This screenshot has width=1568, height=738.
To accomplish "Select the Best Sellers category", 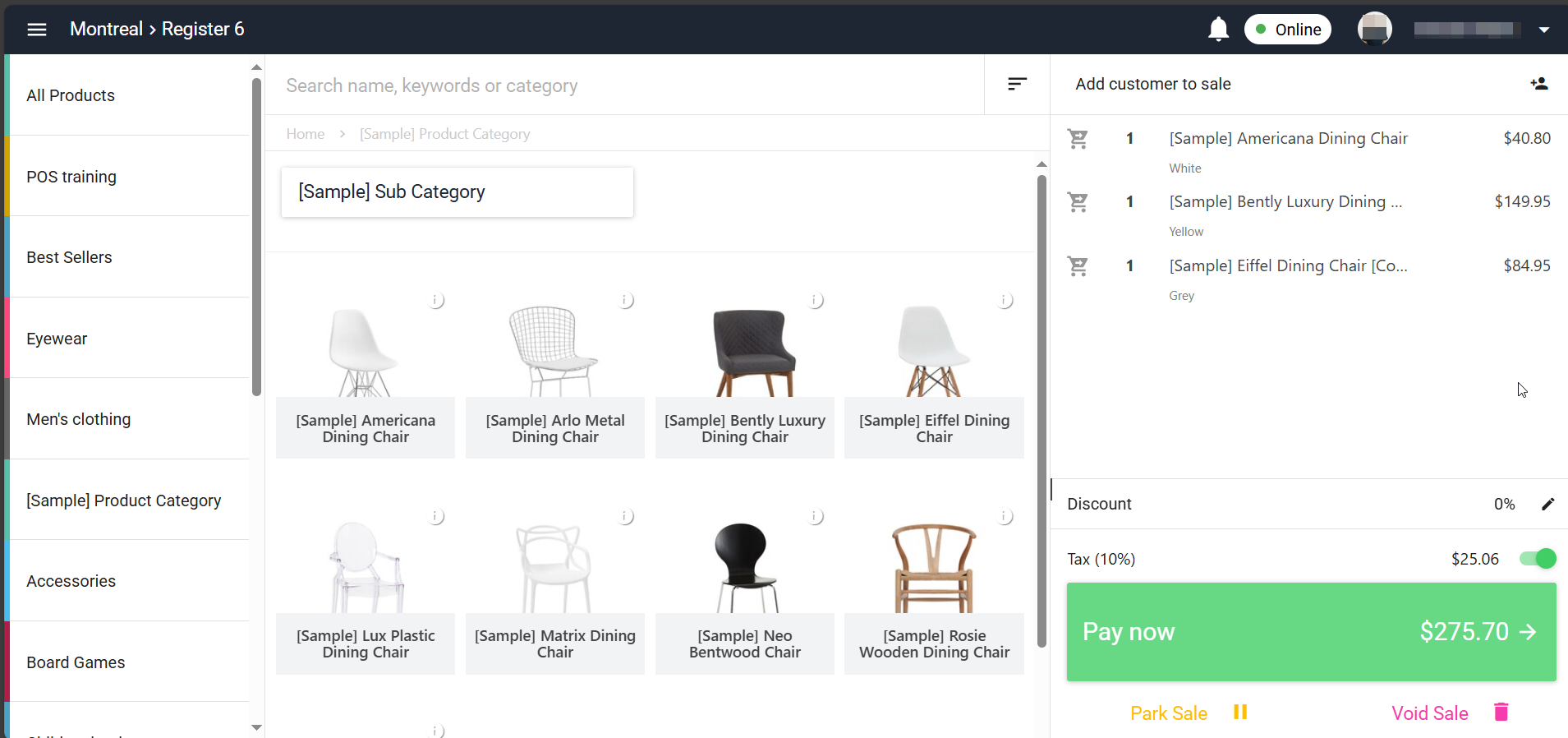I will click(x=70, y=257).
